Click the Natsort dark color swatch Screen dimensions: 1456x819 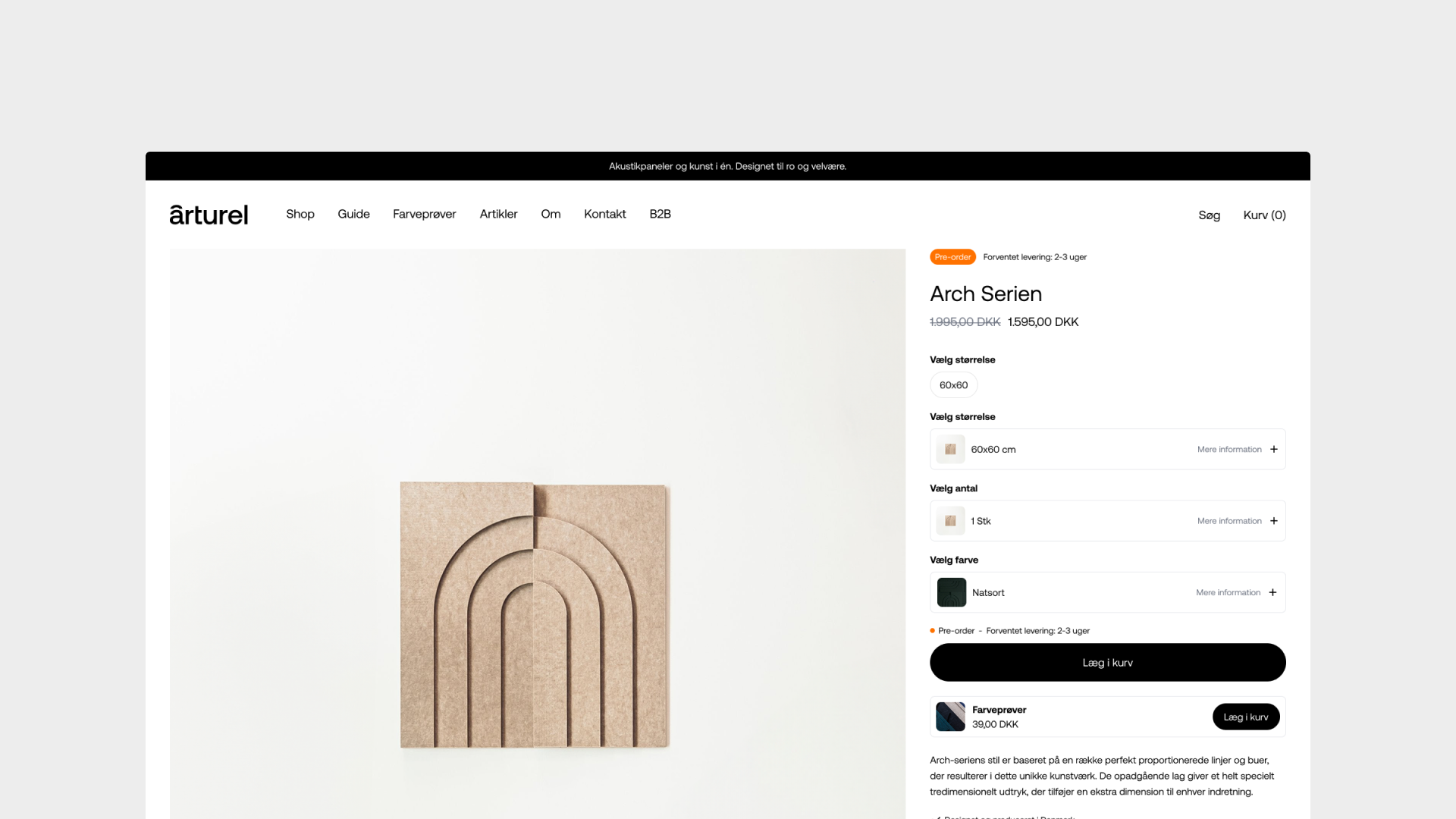coord(951,592)
